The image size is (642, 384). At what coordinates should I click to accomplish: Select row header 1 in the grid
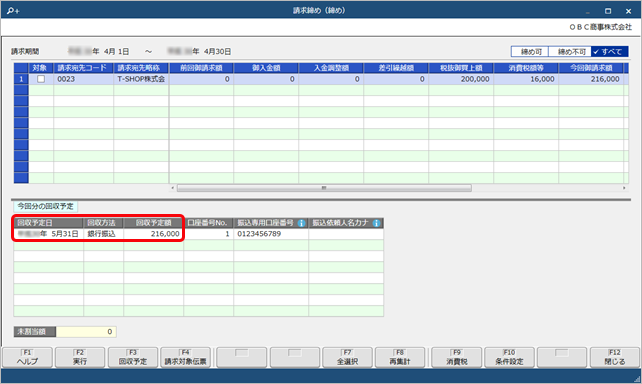[21, 79]
